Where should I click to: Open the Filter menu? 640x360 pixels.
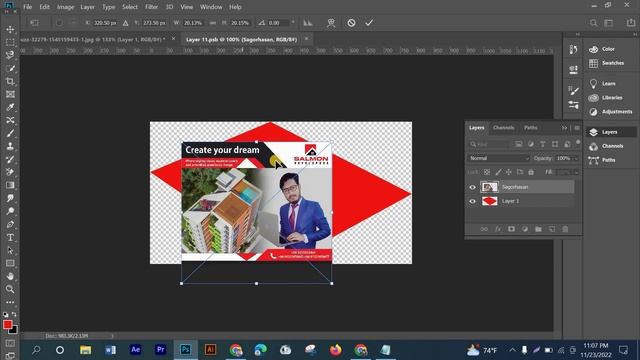click(x=151, y=7)
